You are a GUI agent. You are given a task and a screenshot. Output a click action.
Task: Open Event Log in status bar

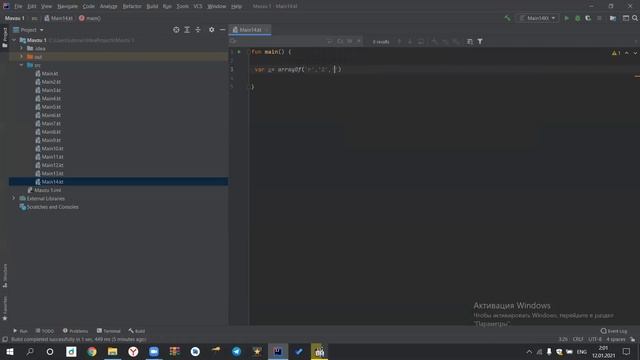pos(614,331)
